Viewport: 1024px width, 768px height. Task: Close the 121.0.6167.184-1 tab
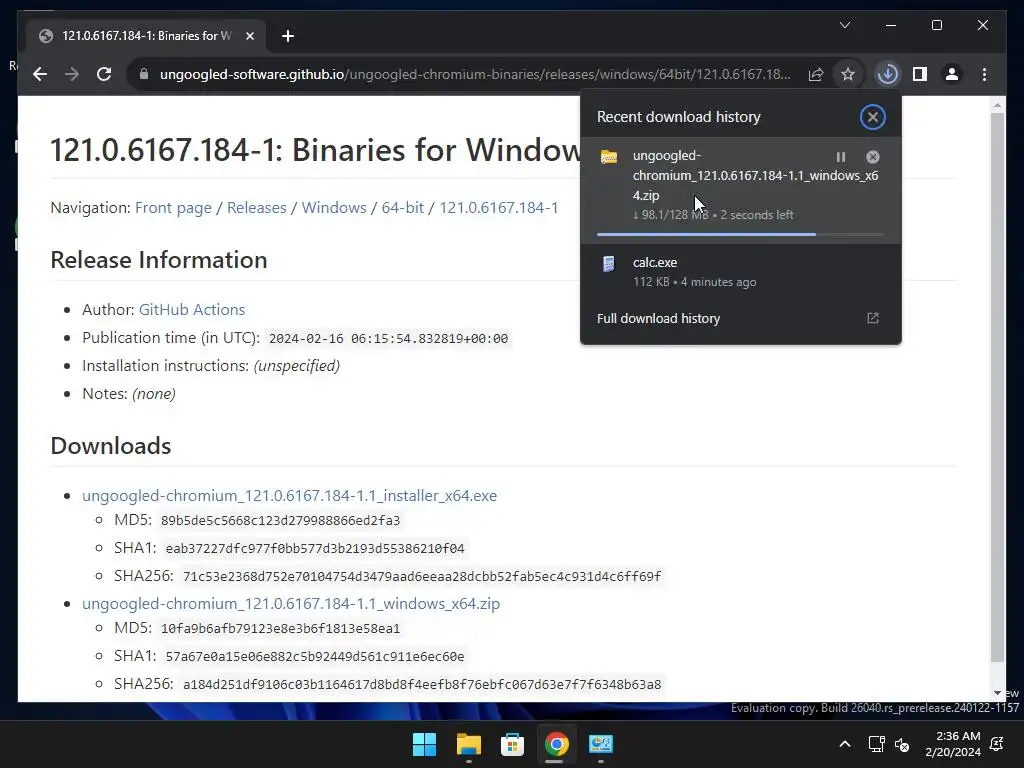point(249,36)
